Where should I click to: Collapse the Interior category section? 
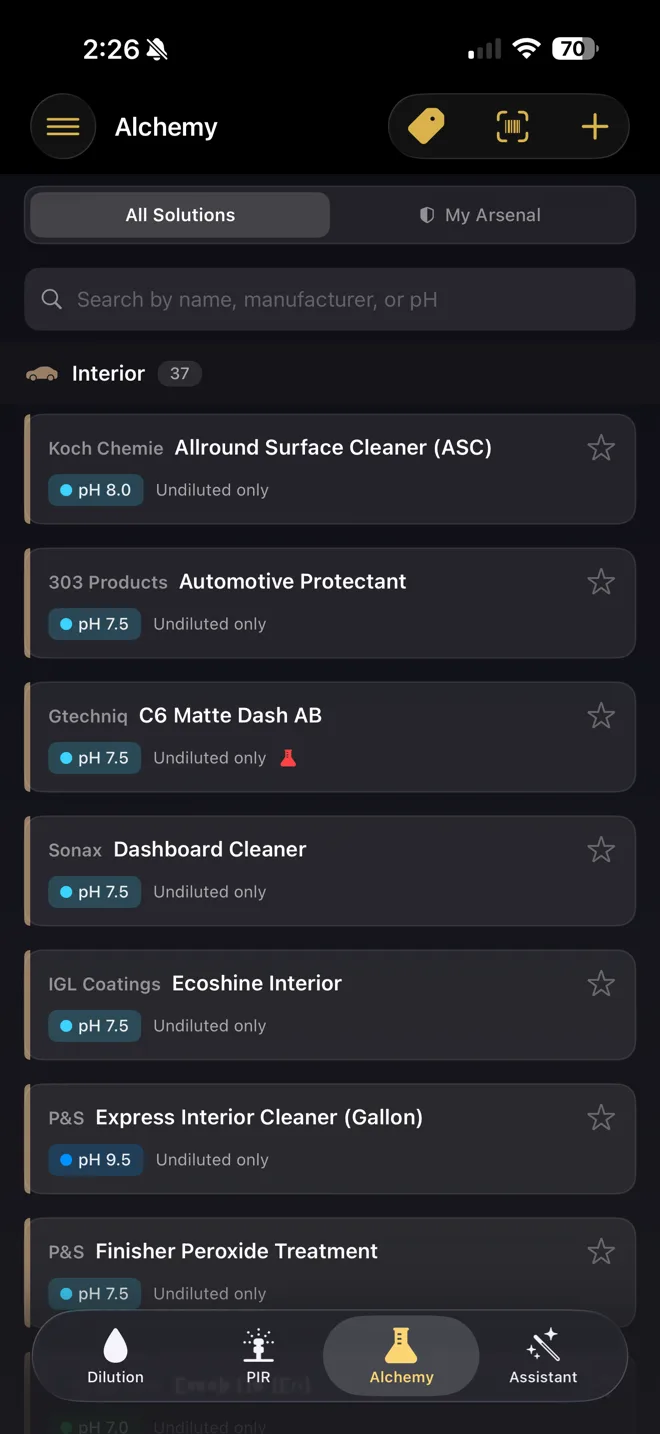(108, 373)
